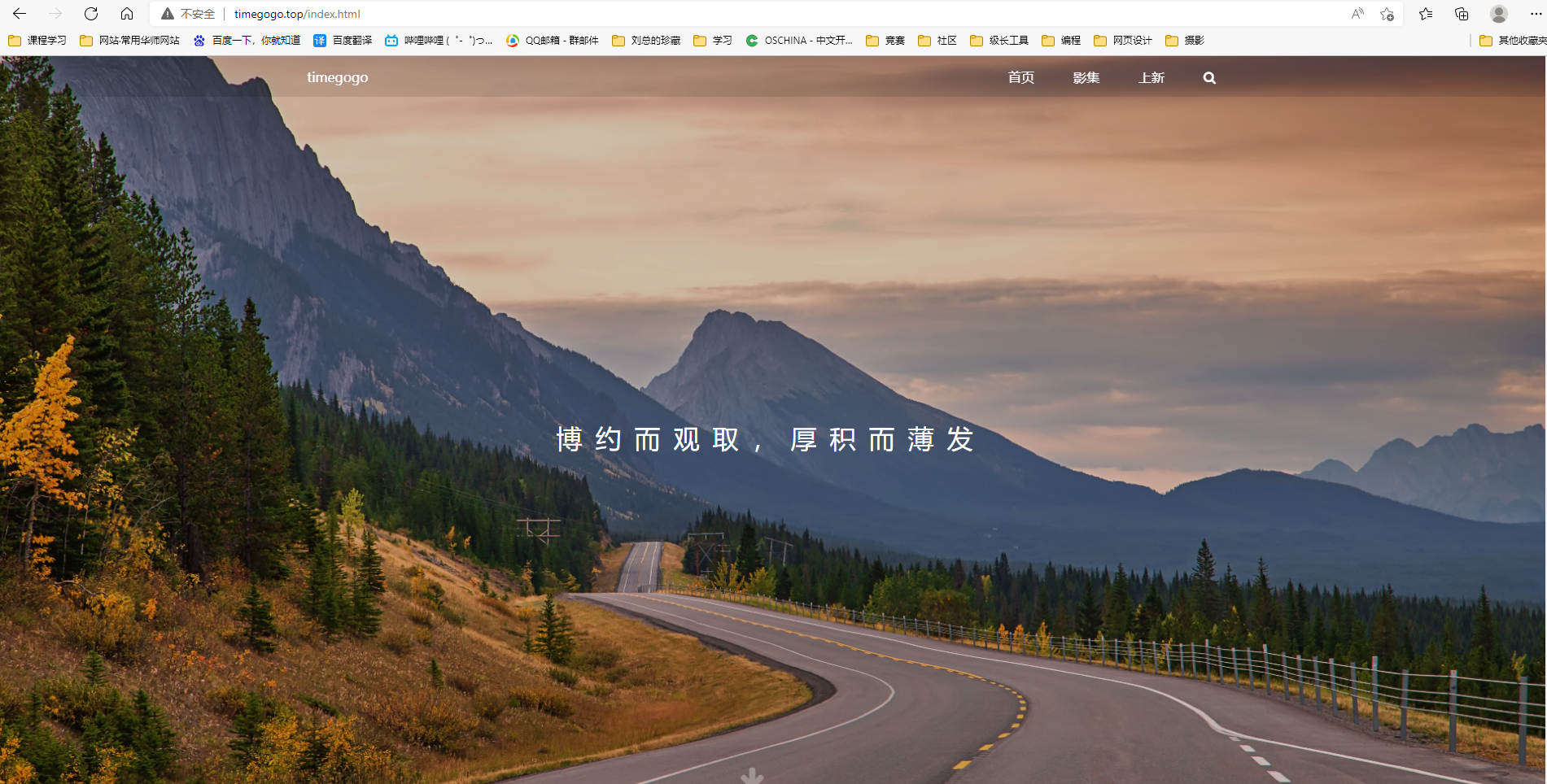The height and width of the screenshot is (784, 1547).
Task: Click the user profile avatar
Action: tap(1499, 14)
